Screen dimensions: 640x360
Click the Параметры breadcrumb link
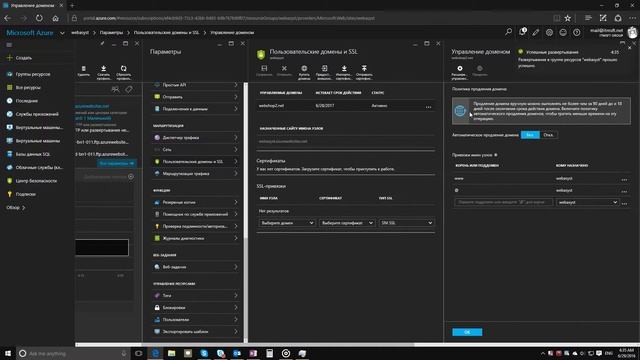(x=111, y=33)
